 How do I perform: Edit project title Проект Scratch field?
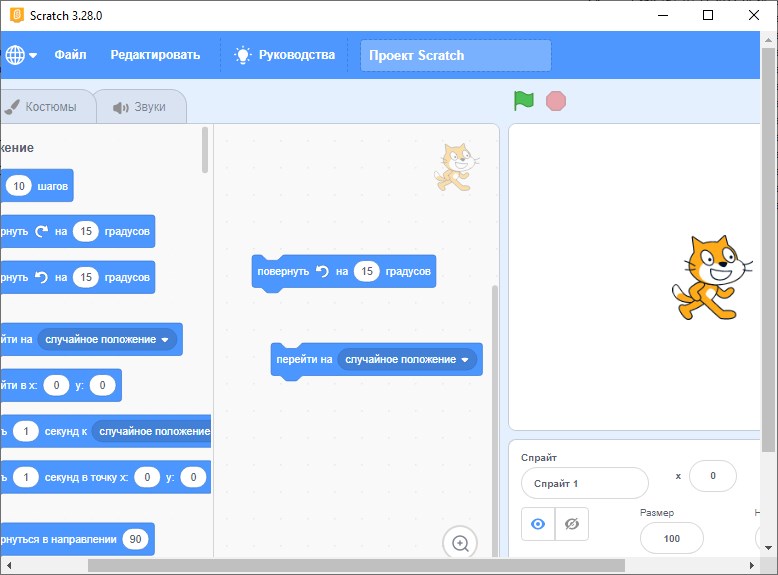455,55
